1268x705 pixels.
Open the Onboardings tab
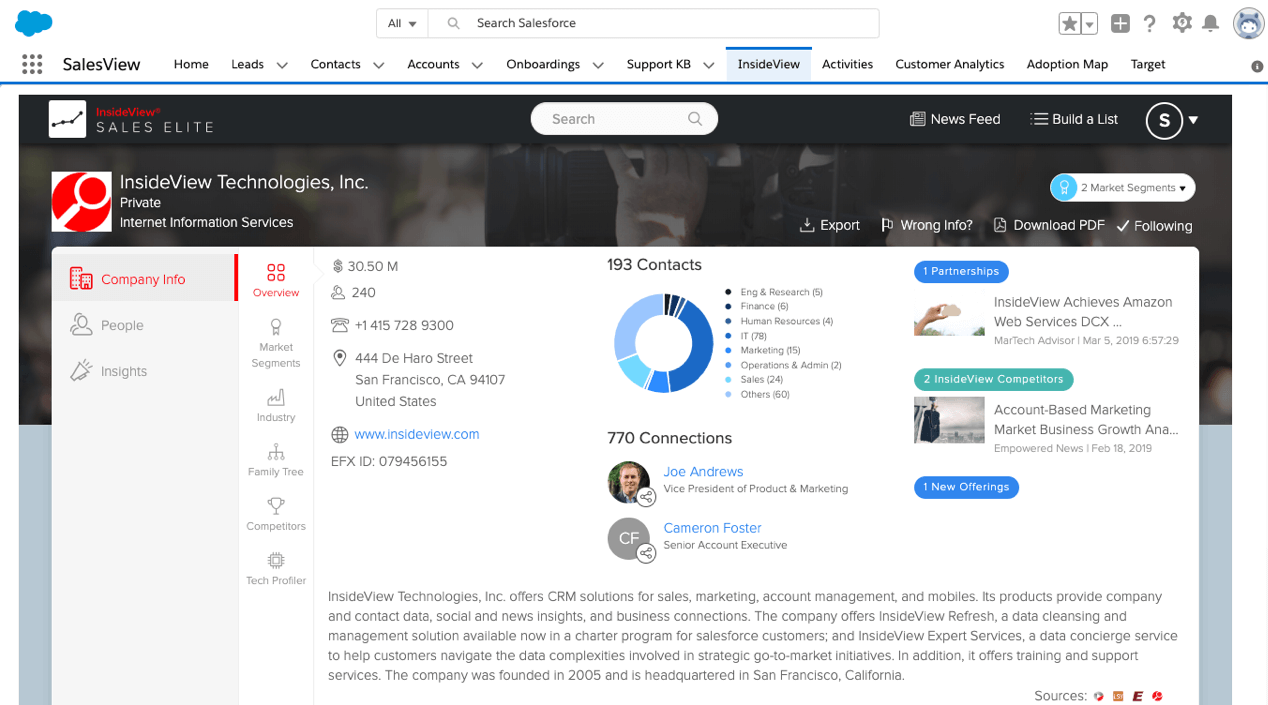(x=543, y=64)
